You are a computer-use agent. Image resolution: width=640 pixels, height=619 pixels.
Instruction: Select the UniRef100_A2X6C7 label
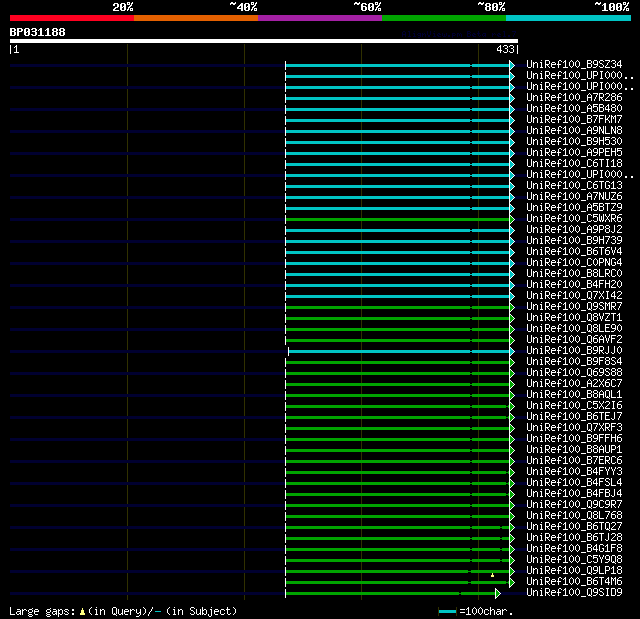pos(574,384)
